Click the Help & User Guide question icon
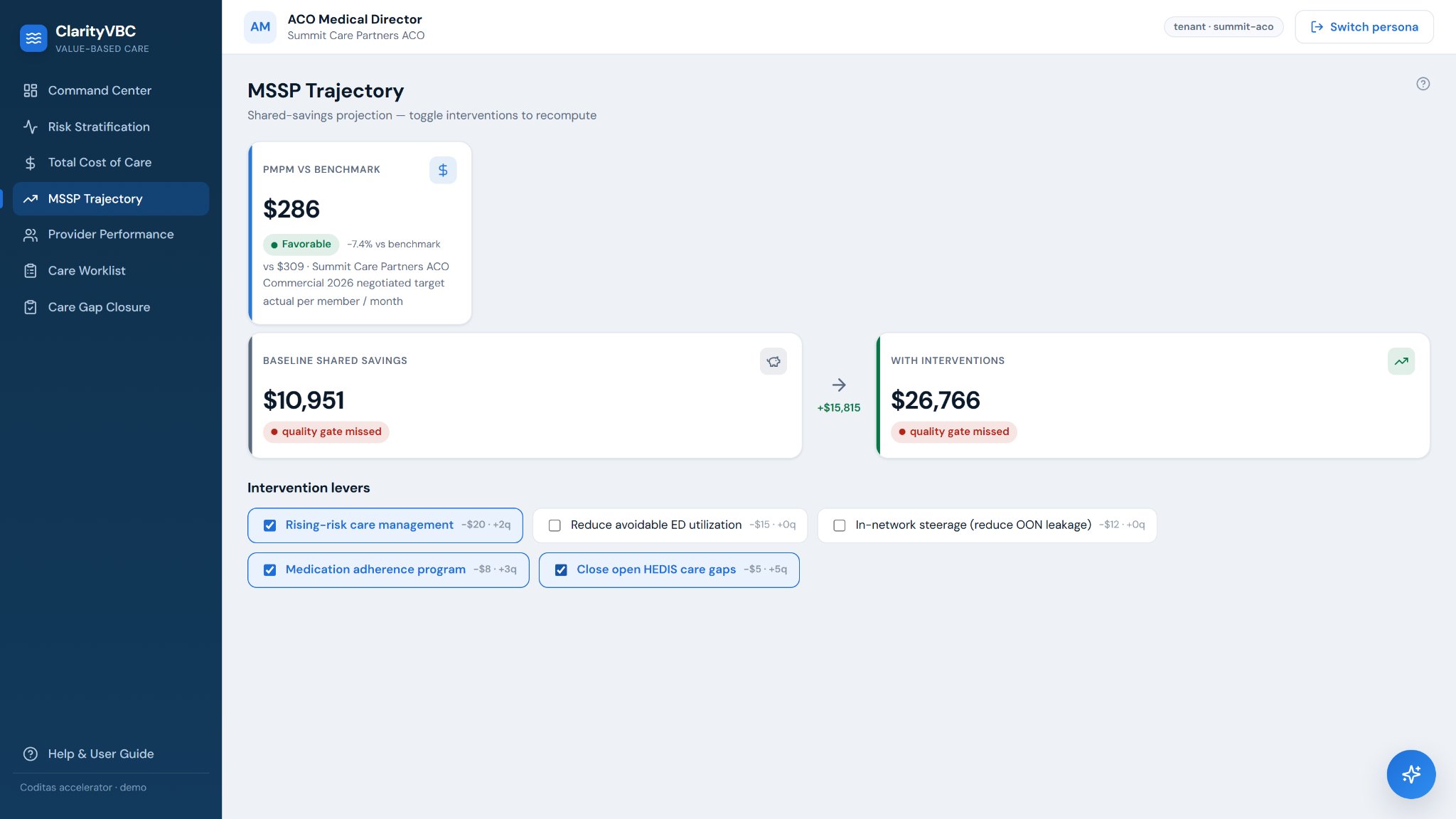Viewport: 1456px width, 819px height. click(31, 754)
